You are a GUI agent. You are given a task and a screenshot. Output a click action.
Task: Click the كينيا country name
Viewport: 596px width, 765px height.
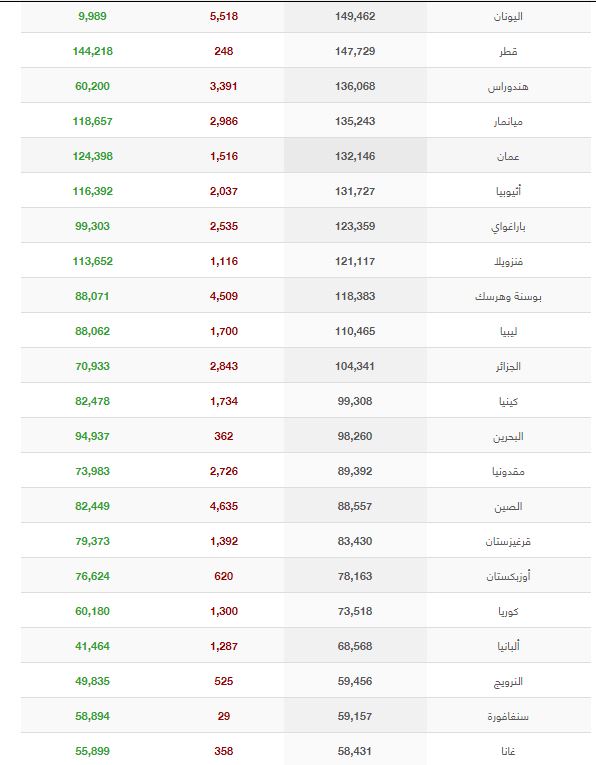pos(508,402)
